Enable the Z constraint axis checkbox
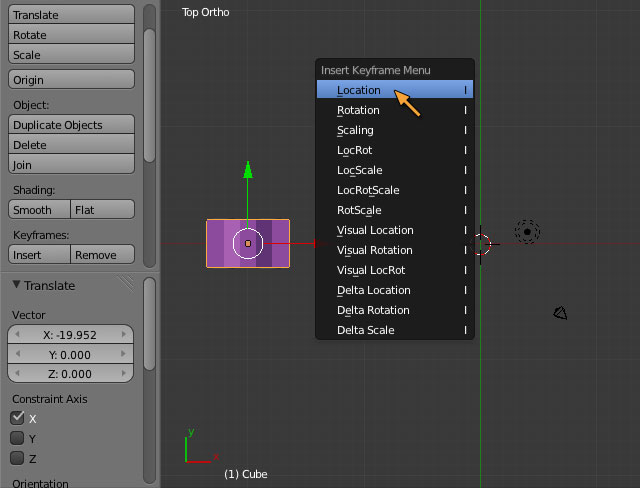 17,458
